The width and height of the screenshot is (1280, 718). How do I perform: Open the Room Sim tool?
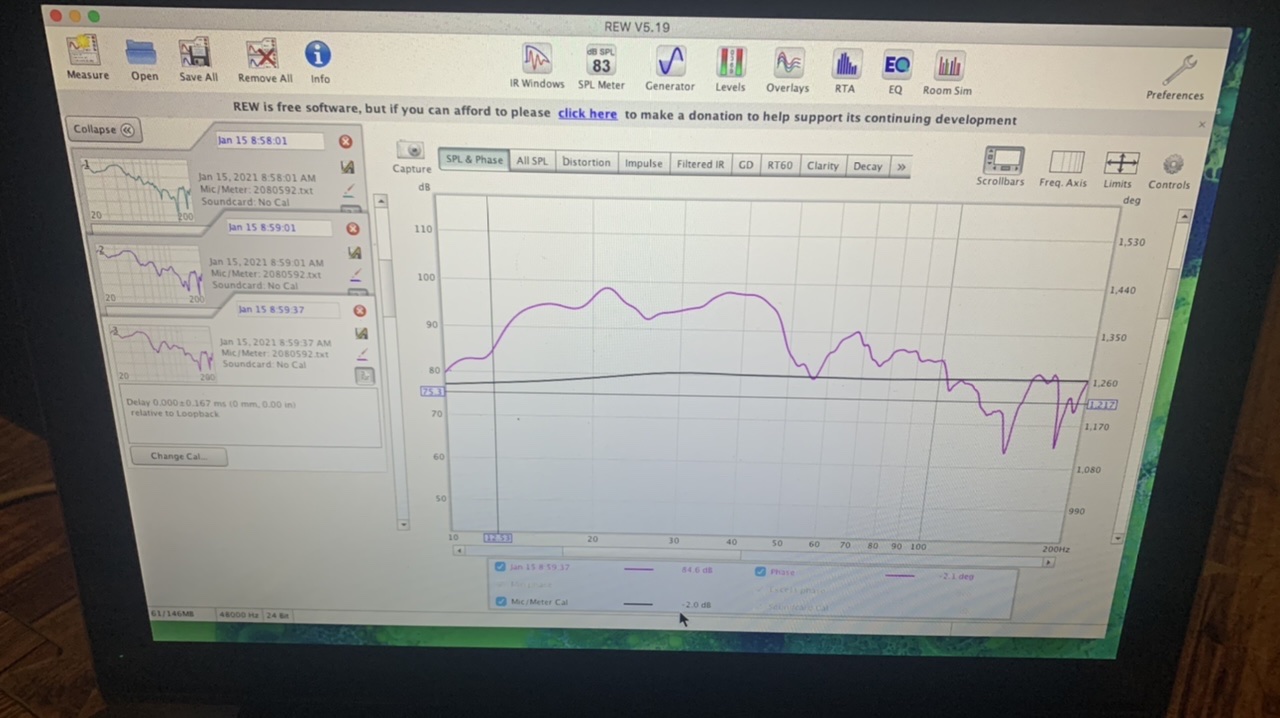(x=947, y=70)
